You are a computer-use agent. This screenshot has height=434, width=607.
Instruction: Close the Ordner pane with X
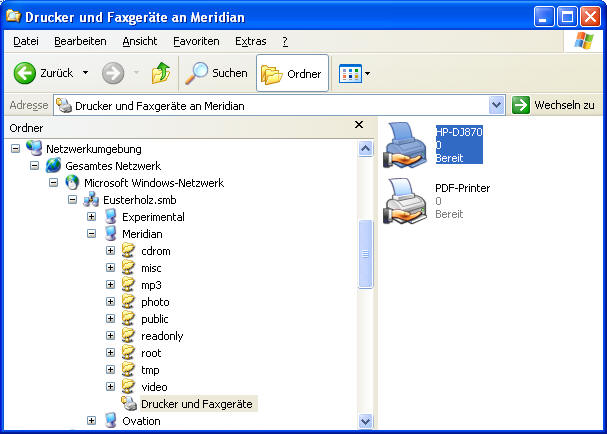point(359,126)
